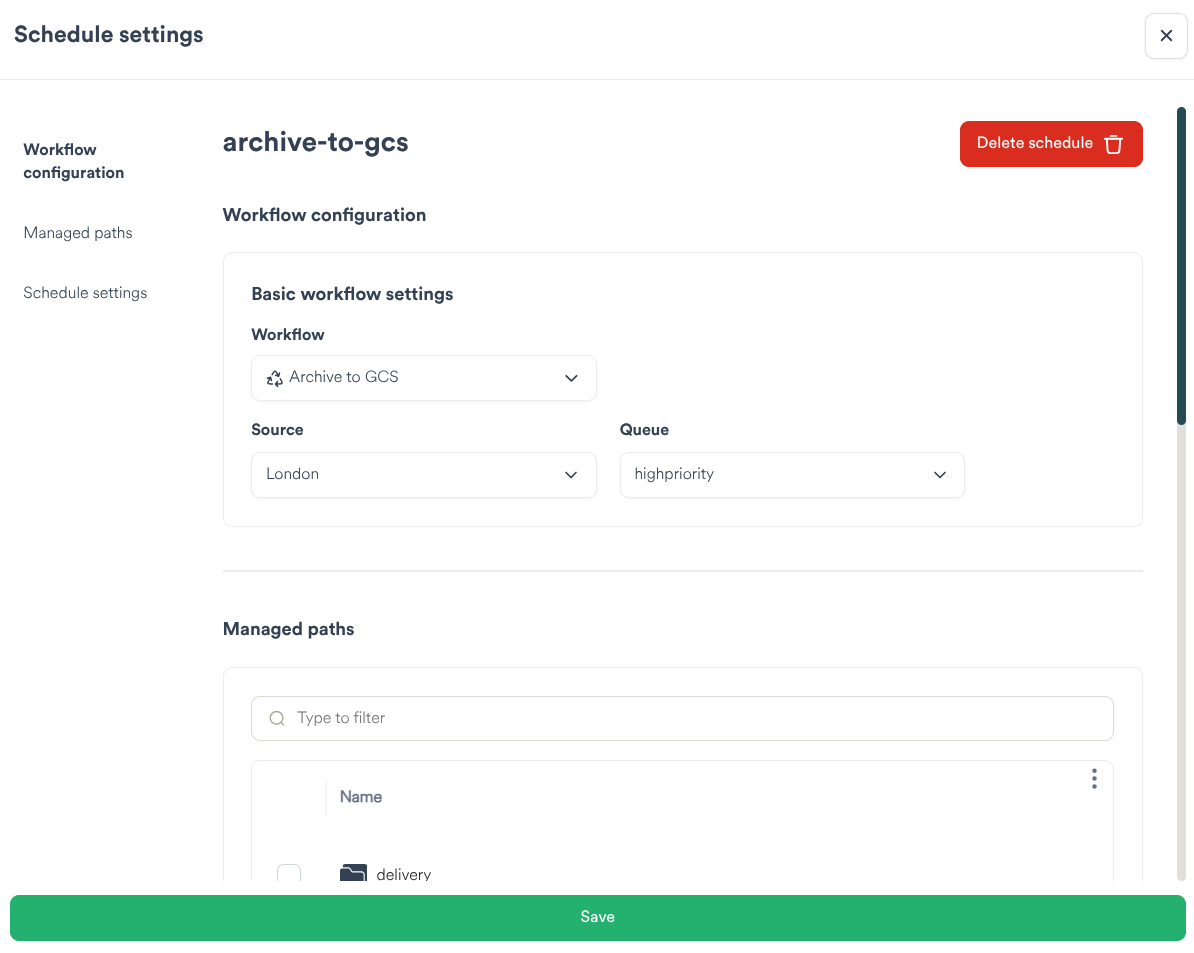Open the Source dropdown set to London

click(x=423, y=474)
